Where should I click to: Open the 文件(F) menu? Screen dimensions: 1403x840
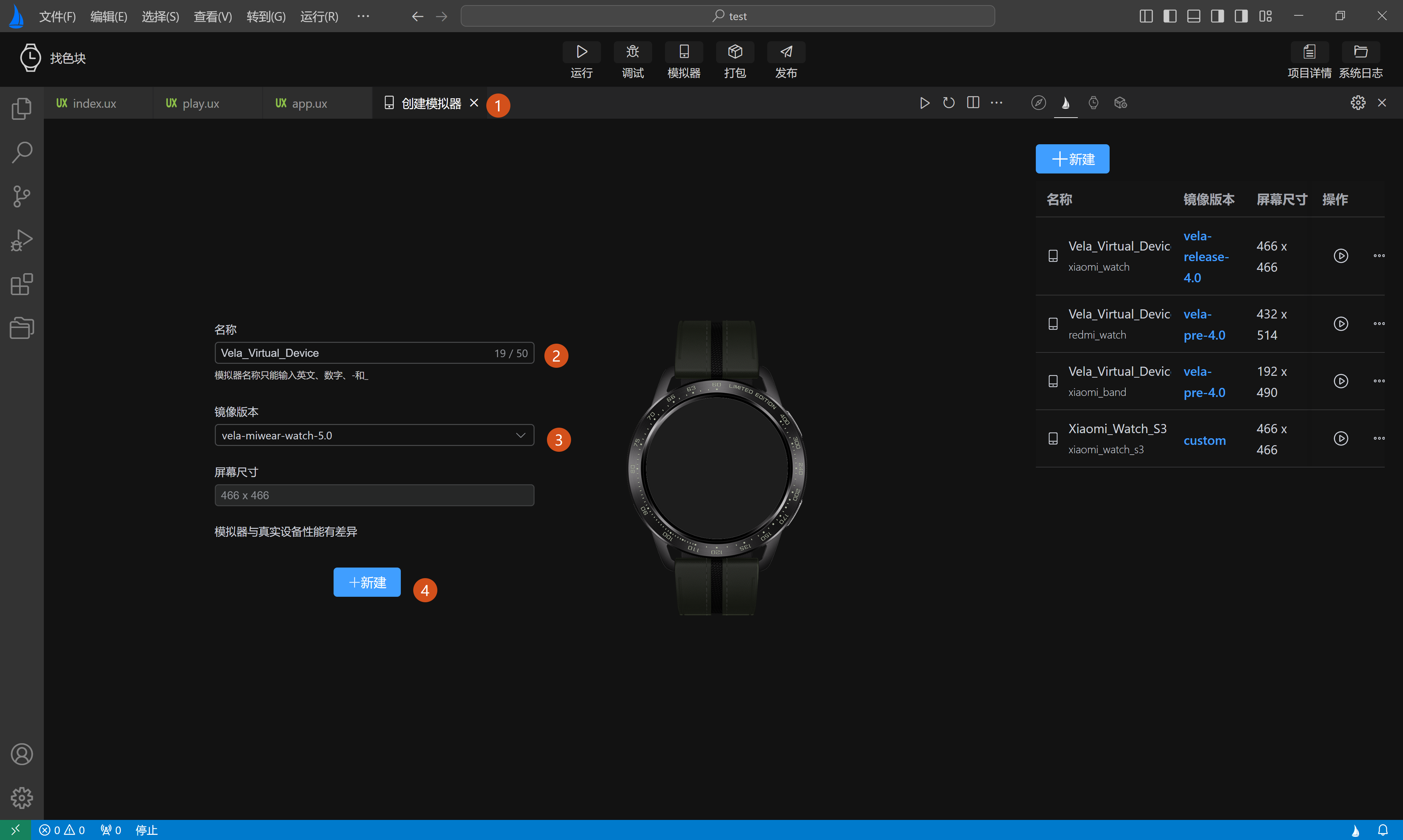57,16
